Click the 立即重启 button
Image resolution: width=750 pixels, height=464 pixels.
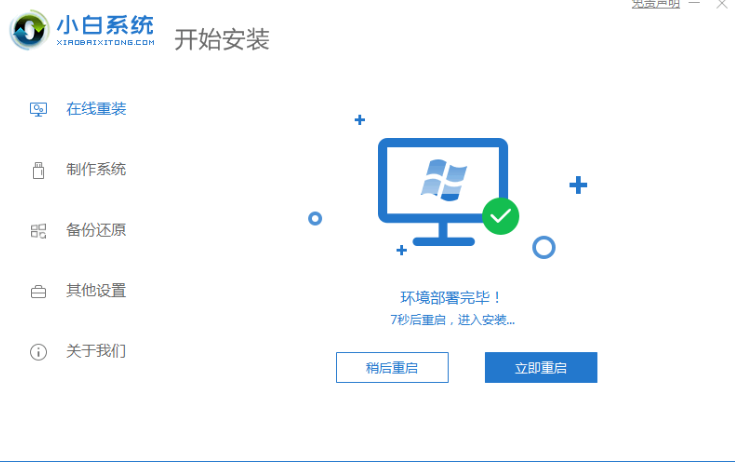pyautogui.click(x=541, y=367)
